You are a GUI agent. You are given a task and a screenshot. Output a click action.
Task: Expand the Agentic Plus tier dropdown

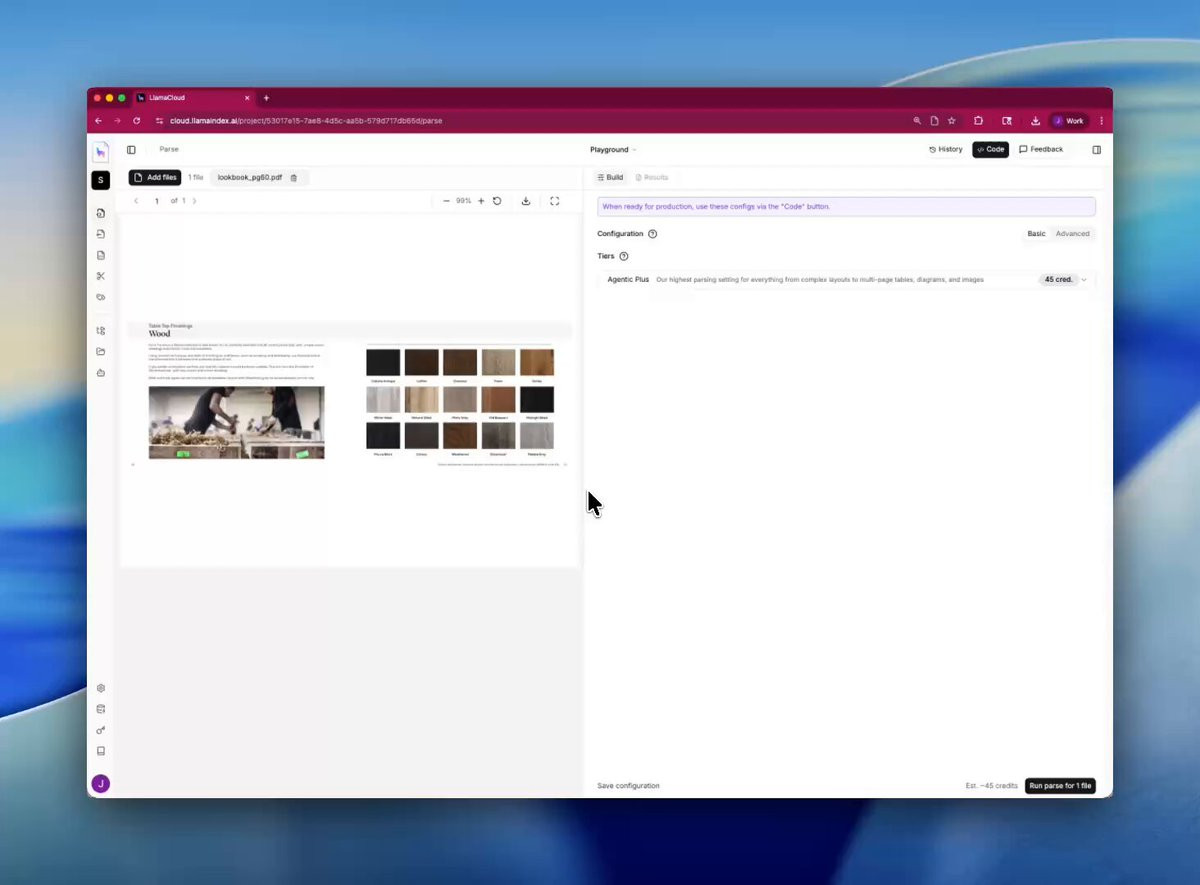coord(1084,280)
